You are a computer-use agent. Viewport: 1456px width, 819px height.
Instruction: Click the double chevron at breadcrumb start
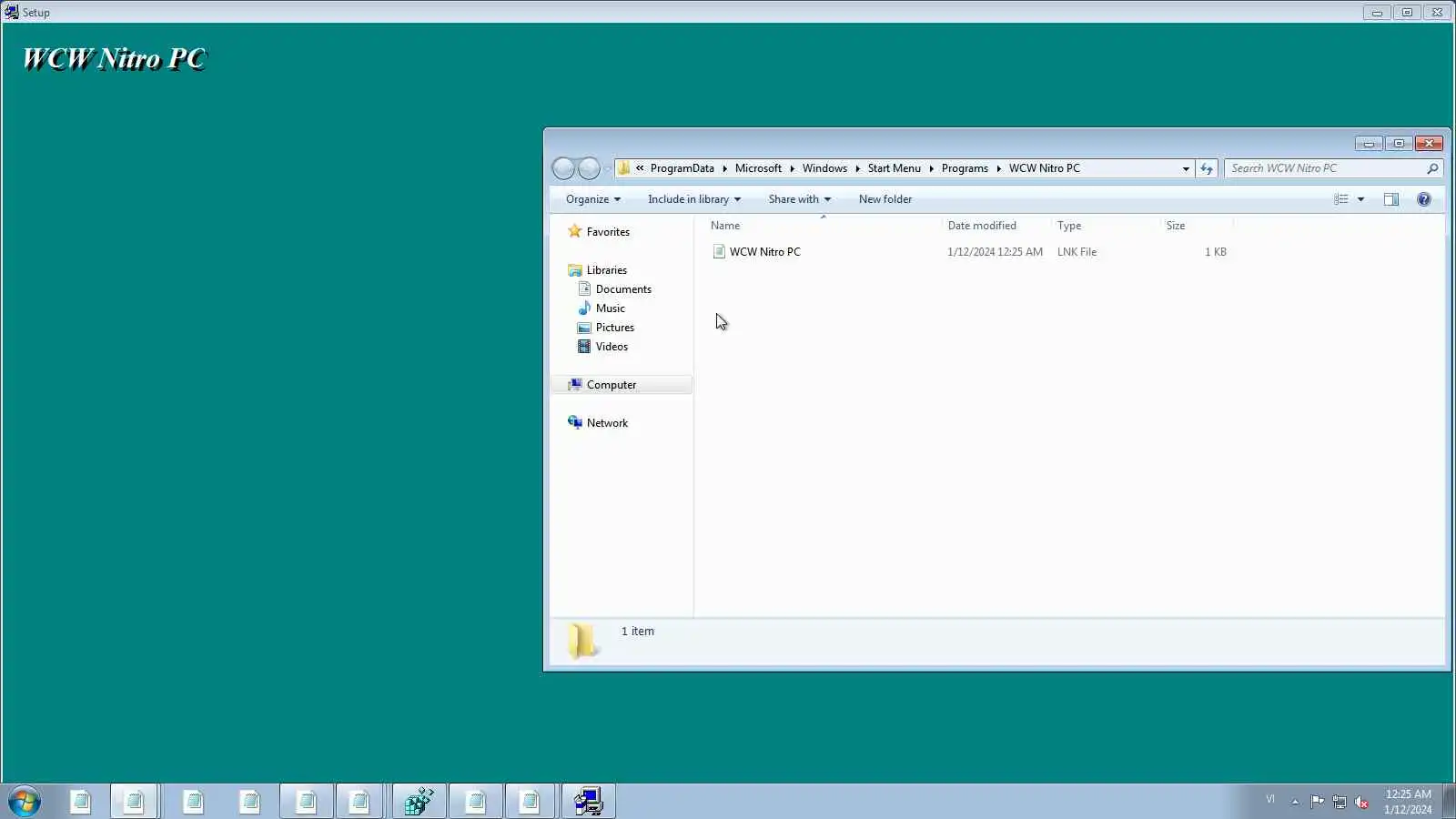[640, 168]
